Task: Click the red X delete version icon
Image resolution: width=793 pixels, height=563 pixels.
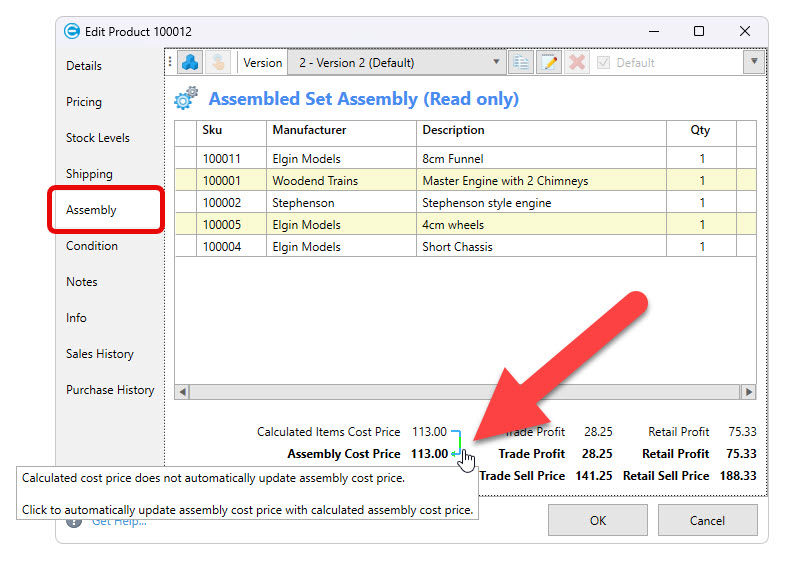Action: (x=577, y=62)
